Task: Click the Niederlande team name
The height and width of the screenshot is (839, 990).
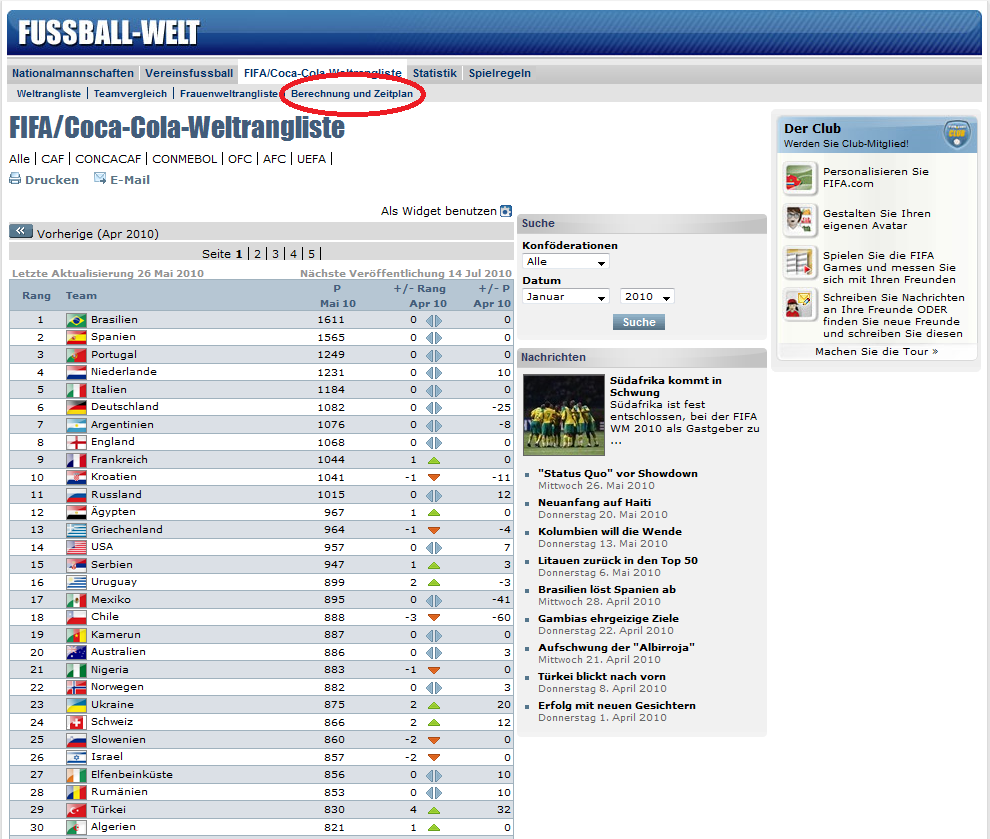Action: [x=124, y=372]
